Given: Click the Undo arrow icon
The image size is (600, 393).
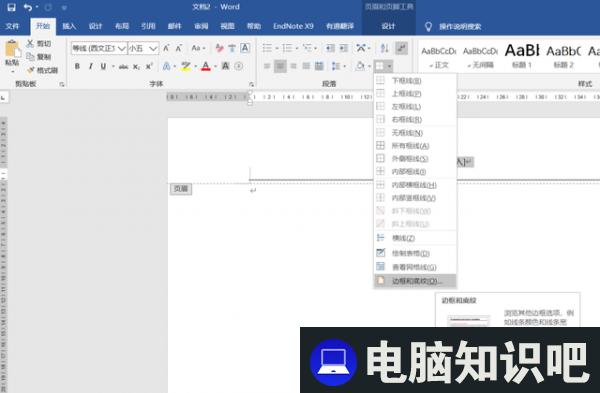Looking at the screenshot, I should coord(28,7).
